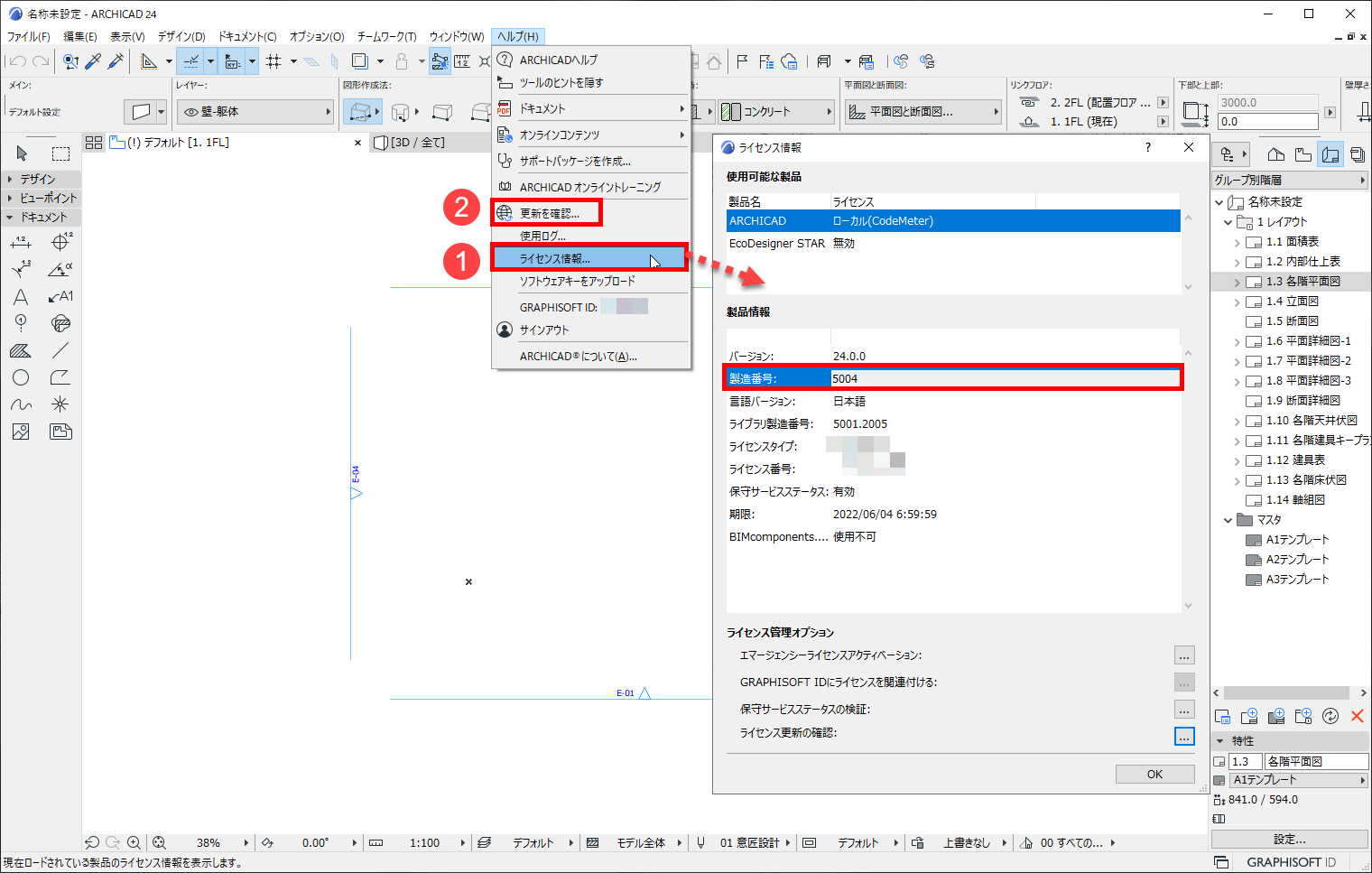The height and width of the screenshot is (873, 1372).
Task: Toggle Suspend Groups button
Action: pos(440,61)
